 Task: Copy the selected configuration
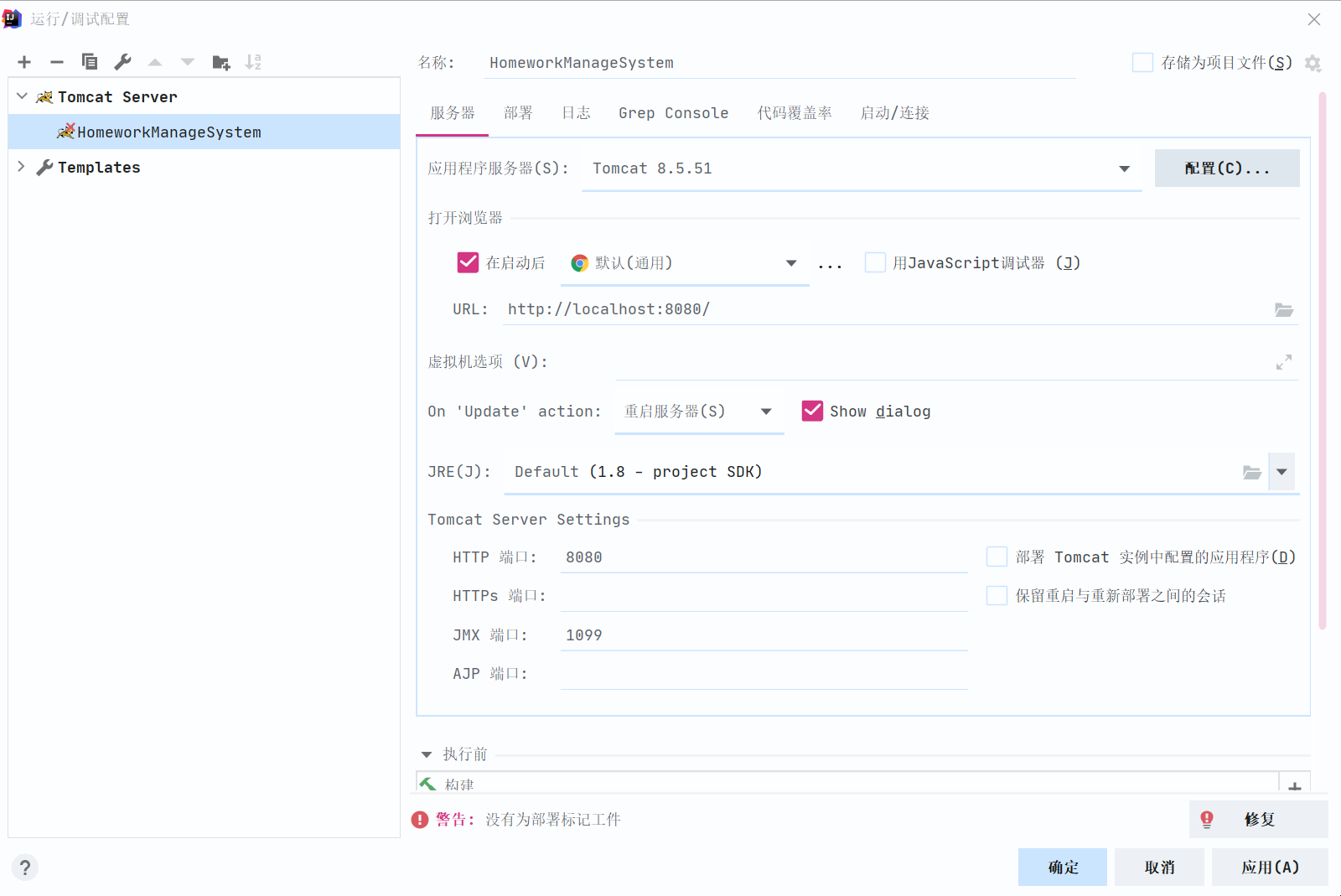tap(90, 62)
